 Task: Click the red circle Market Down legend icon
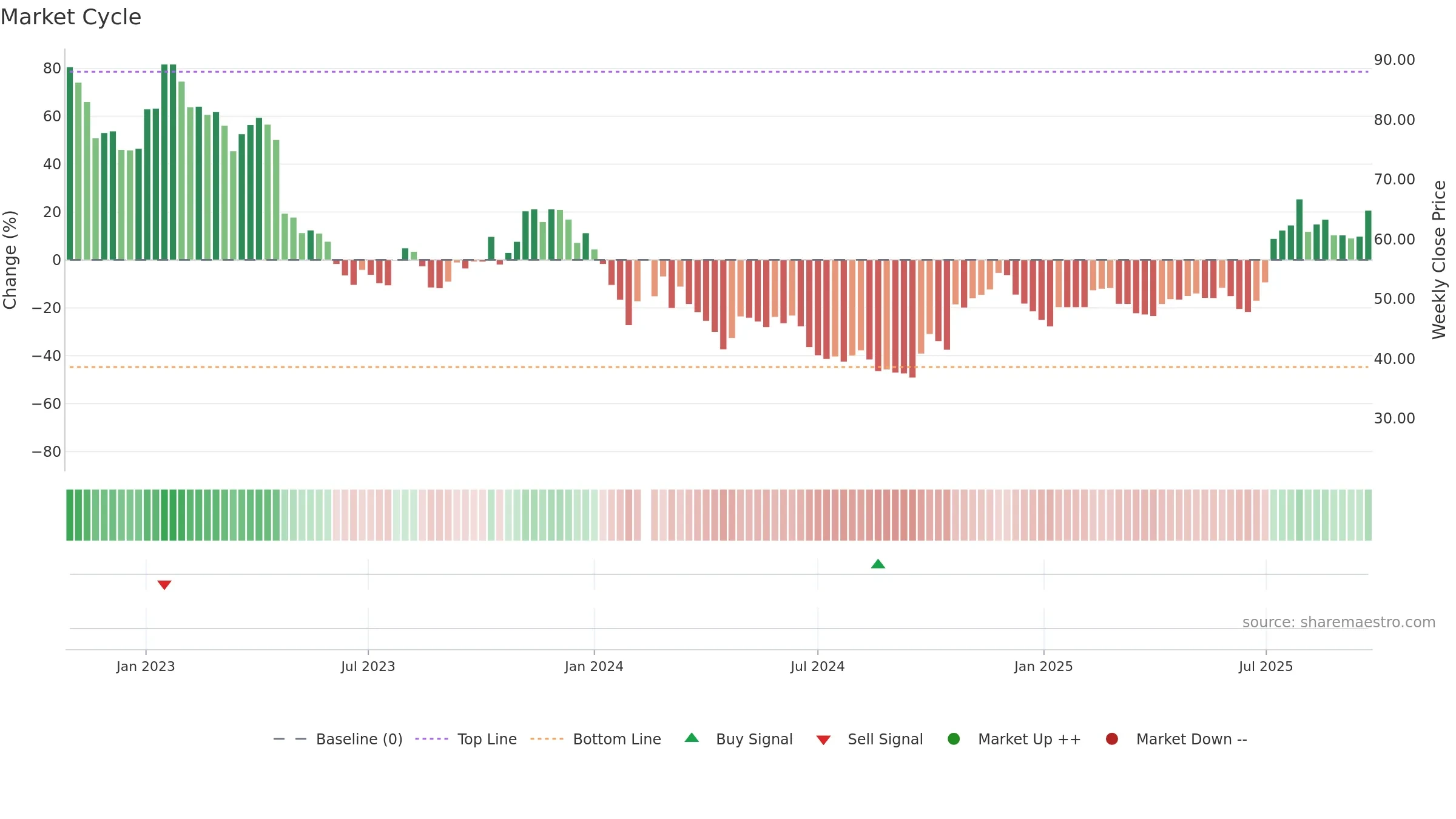(x=1112, y=739)
